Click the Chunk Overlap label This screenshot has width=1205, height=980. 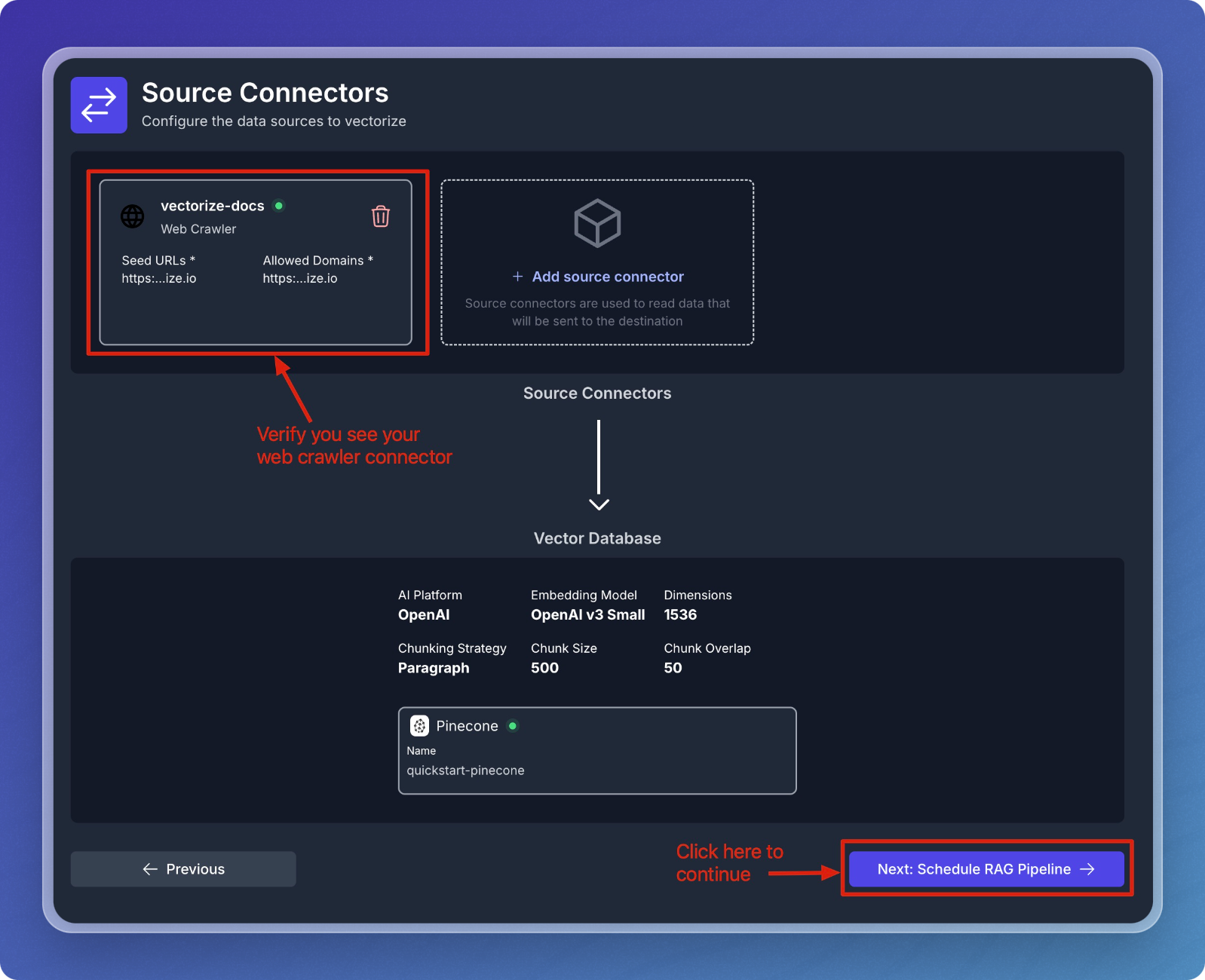pos(707,648)
